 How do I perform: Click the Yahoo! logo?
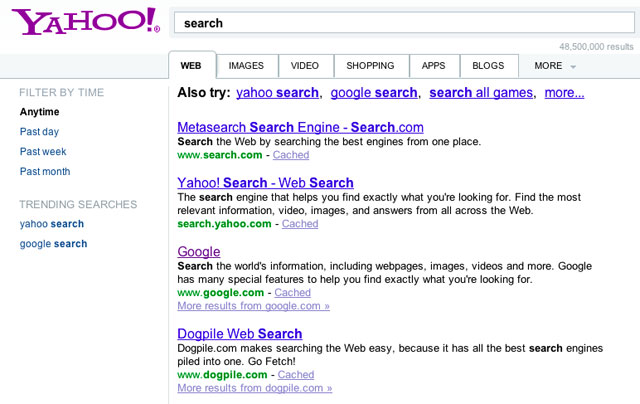(86, 21)
